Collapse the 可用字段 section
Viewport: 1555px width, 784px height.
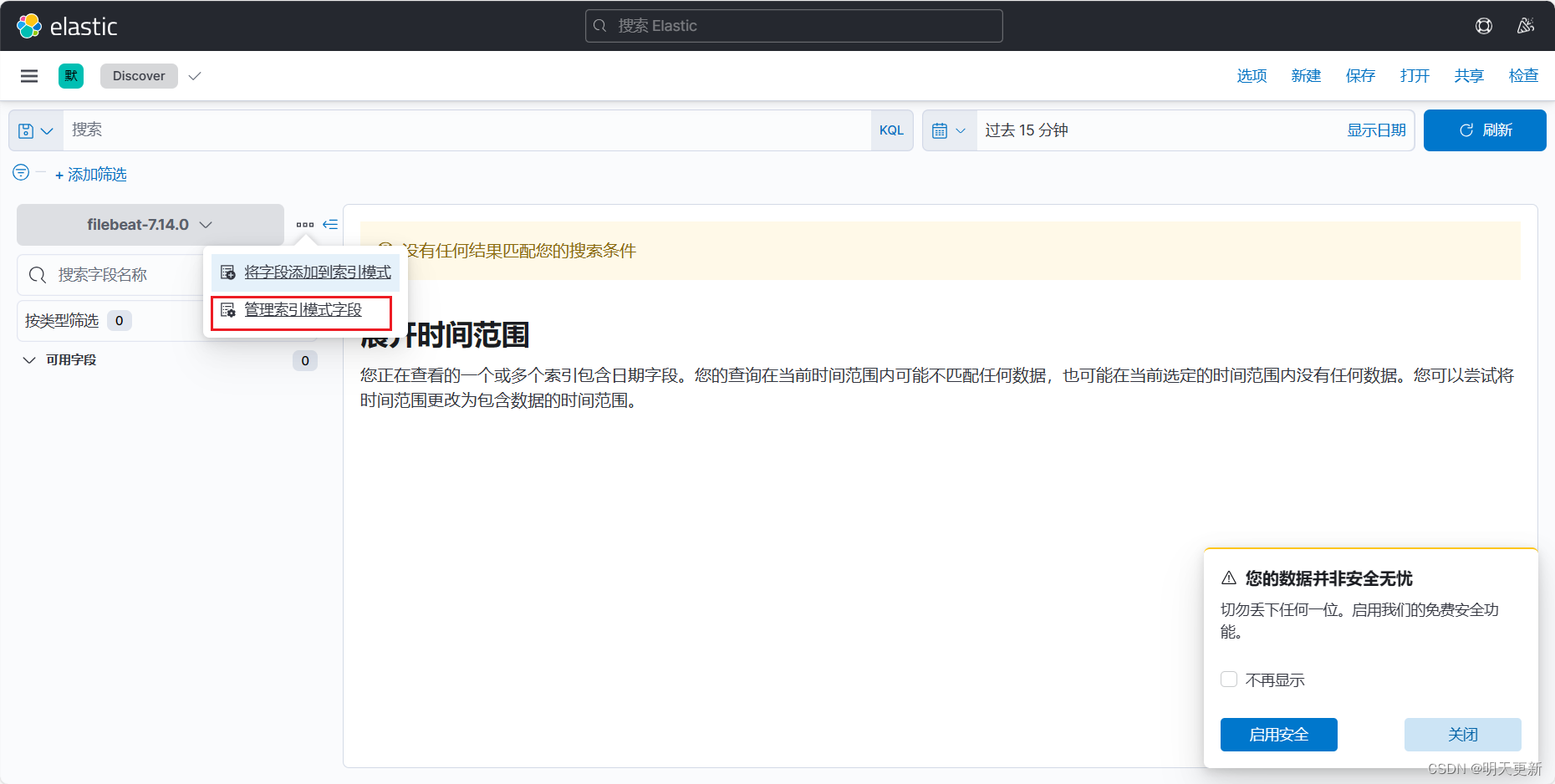pos(29,359)
